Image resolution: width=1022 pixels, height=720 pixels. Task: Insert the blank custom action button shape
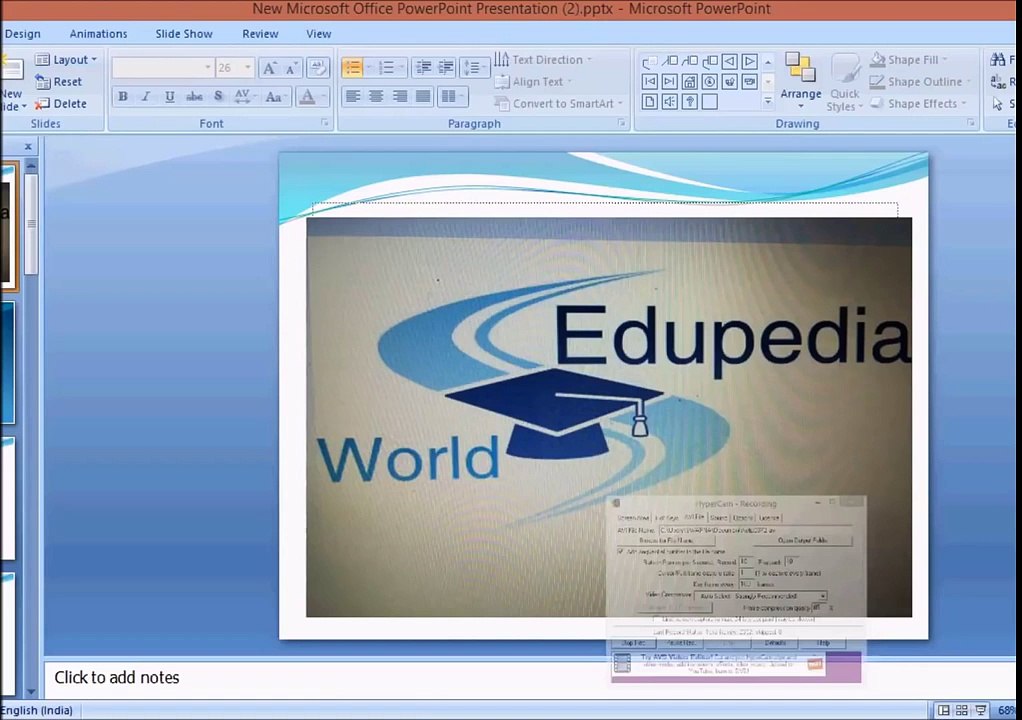click(710, 102)
